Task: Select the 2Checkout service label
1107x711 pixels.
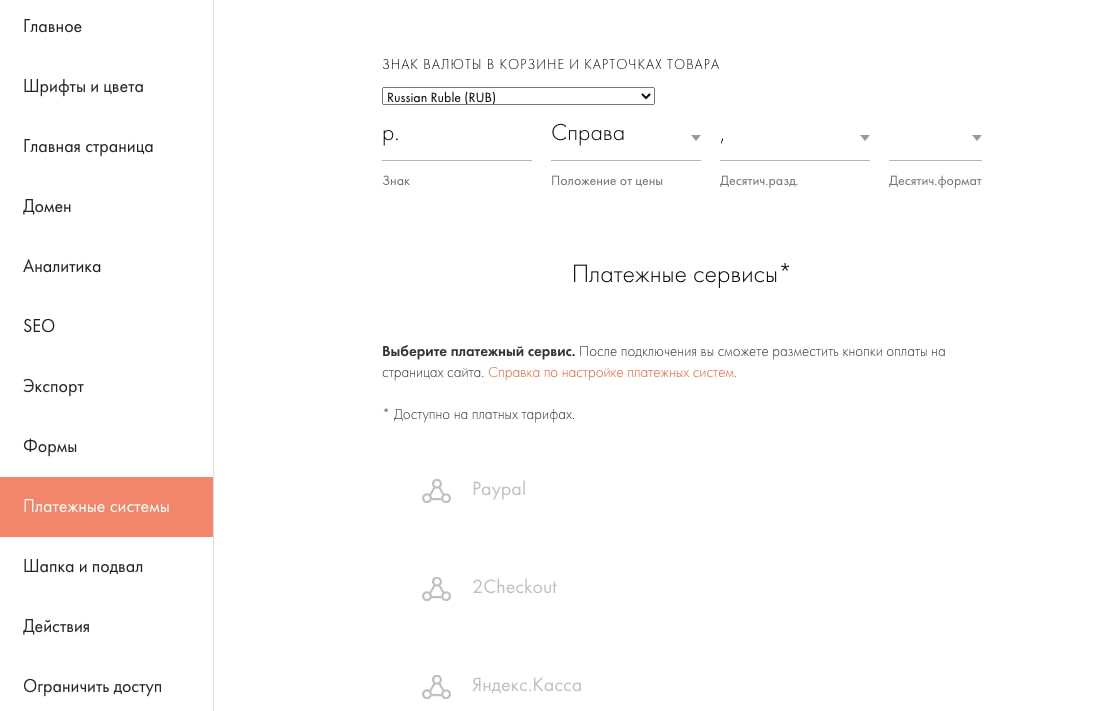Action: coord(514,587)
